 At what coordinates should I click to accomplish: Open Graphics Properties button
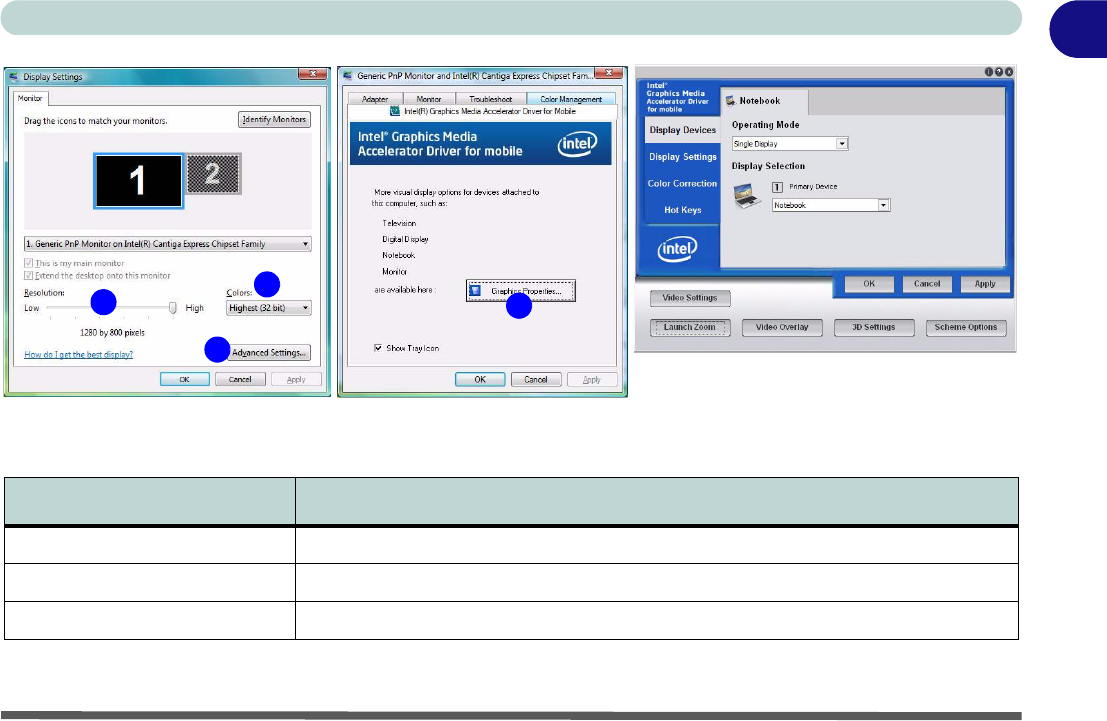pyautogui.click(x=521, y=291)
